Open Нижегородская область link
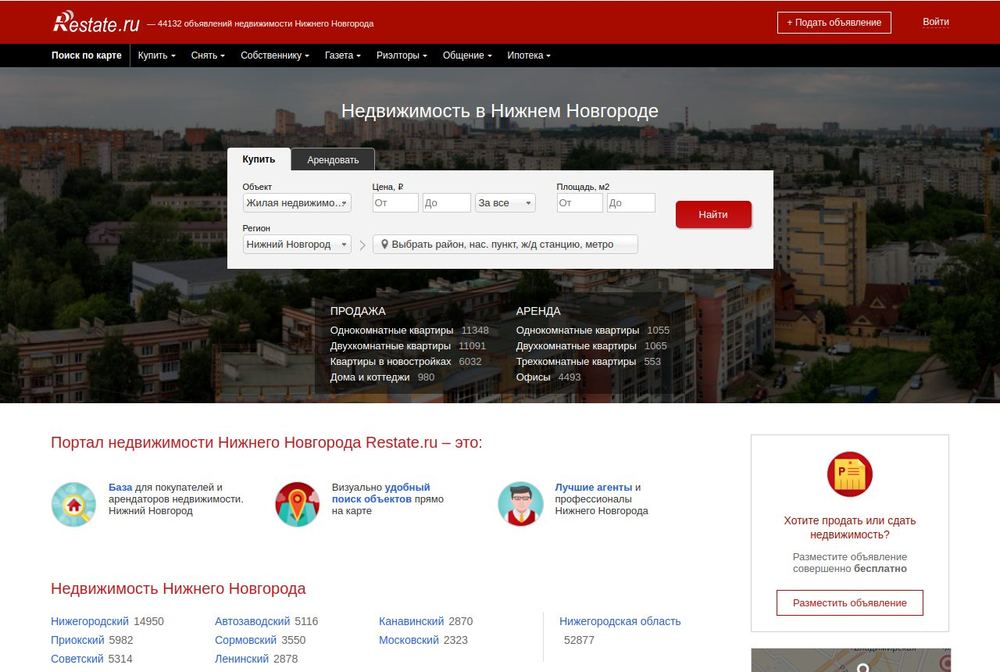The height and width of the screenshot is (672, 1000). pos(620,621)
